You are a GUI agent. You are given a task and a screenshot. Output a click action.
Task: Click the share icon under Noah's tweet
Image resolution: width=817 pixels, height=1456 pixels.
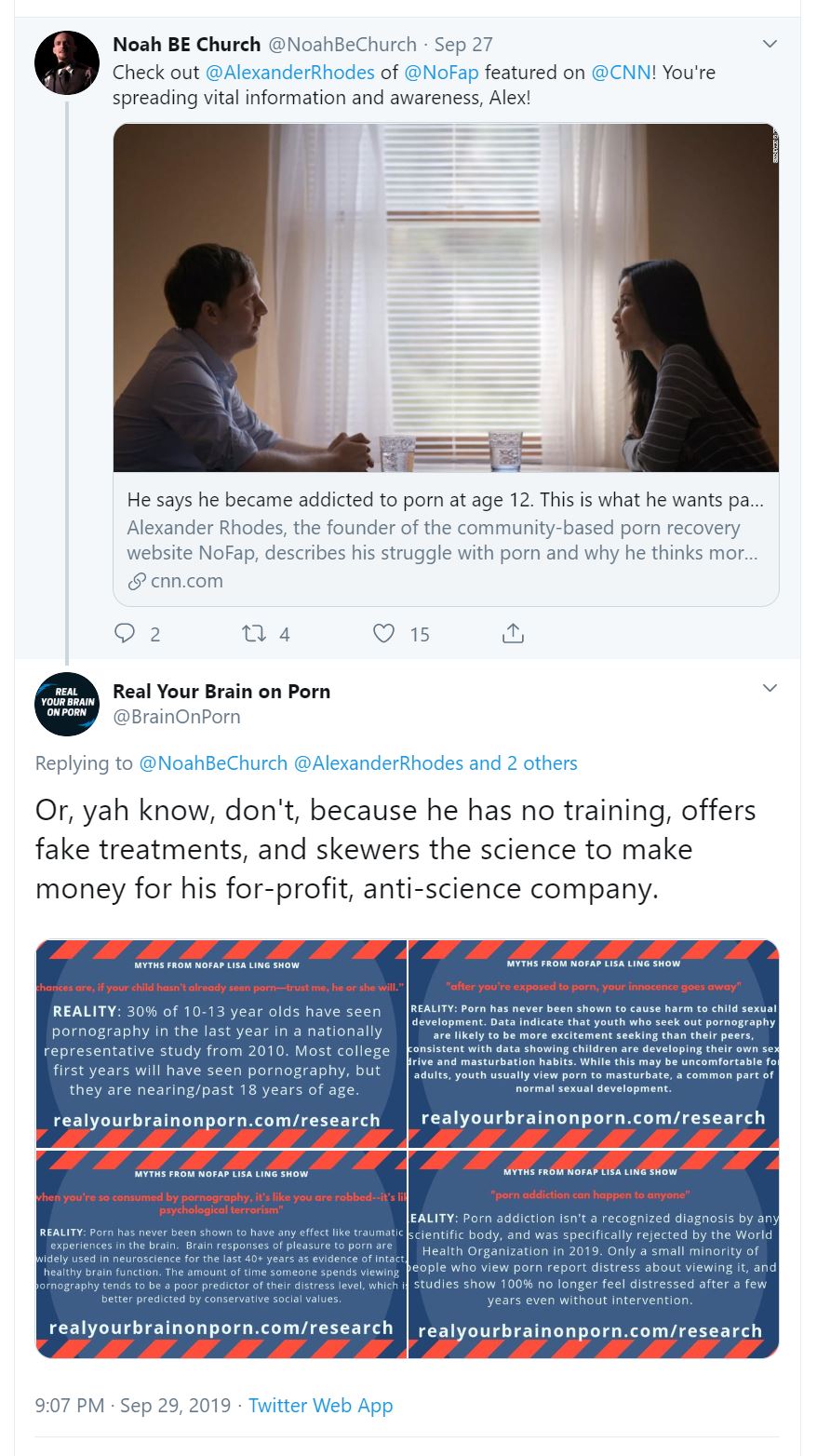513,634
